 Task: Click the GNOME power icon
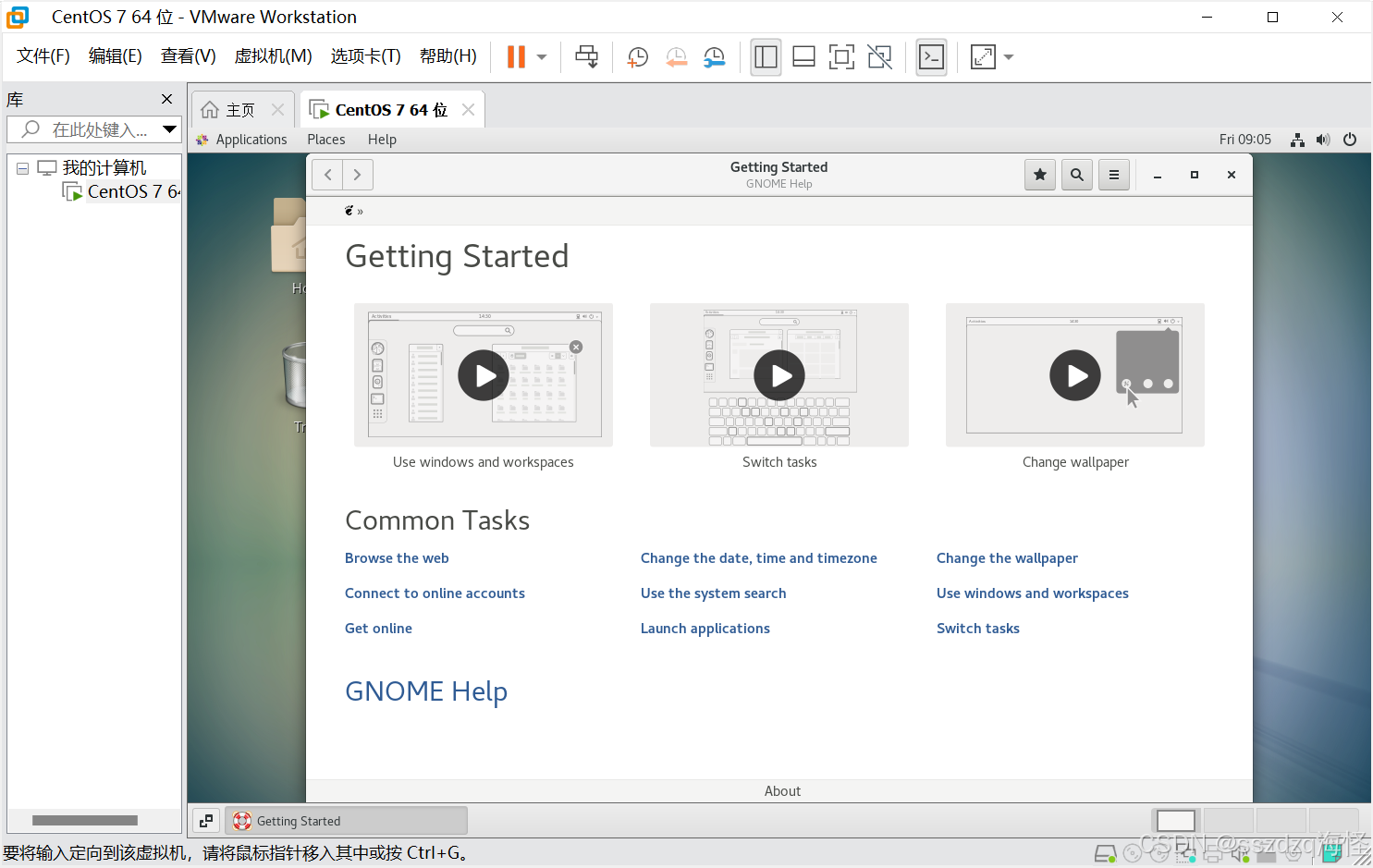(1350, 140)
